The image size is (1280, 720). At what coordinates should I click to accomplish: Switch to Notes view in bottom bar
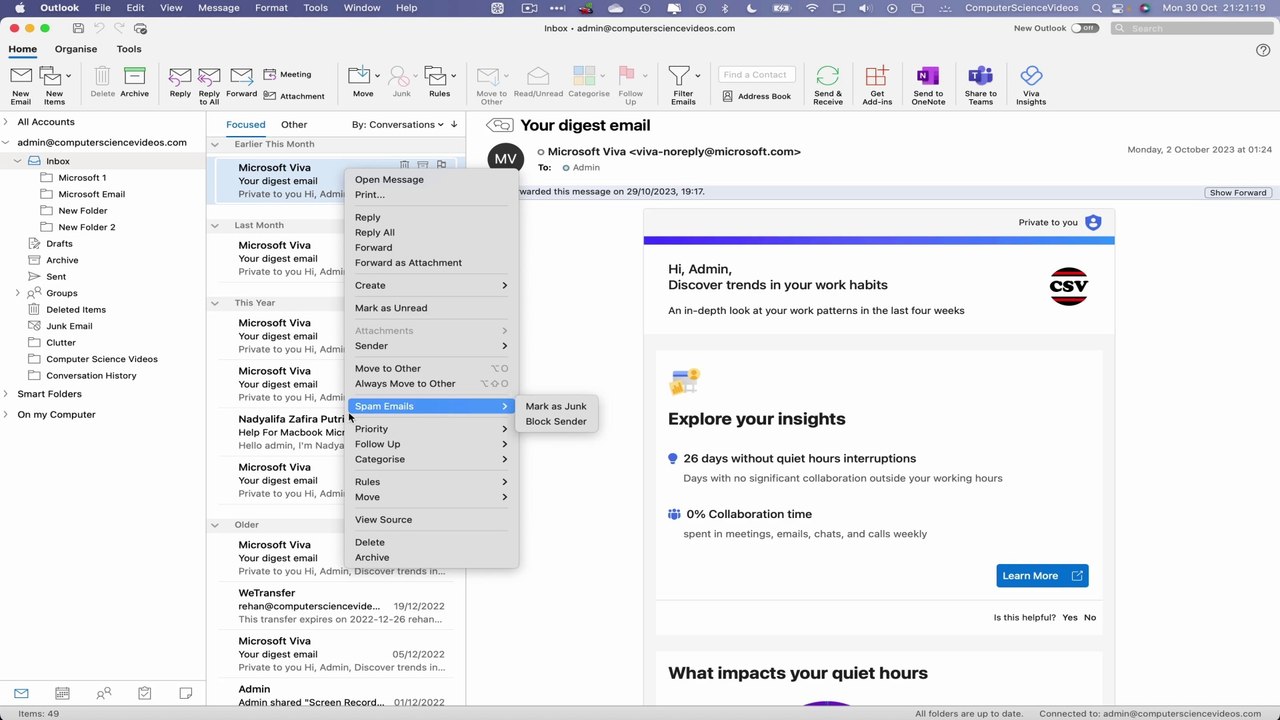point(185,693)
